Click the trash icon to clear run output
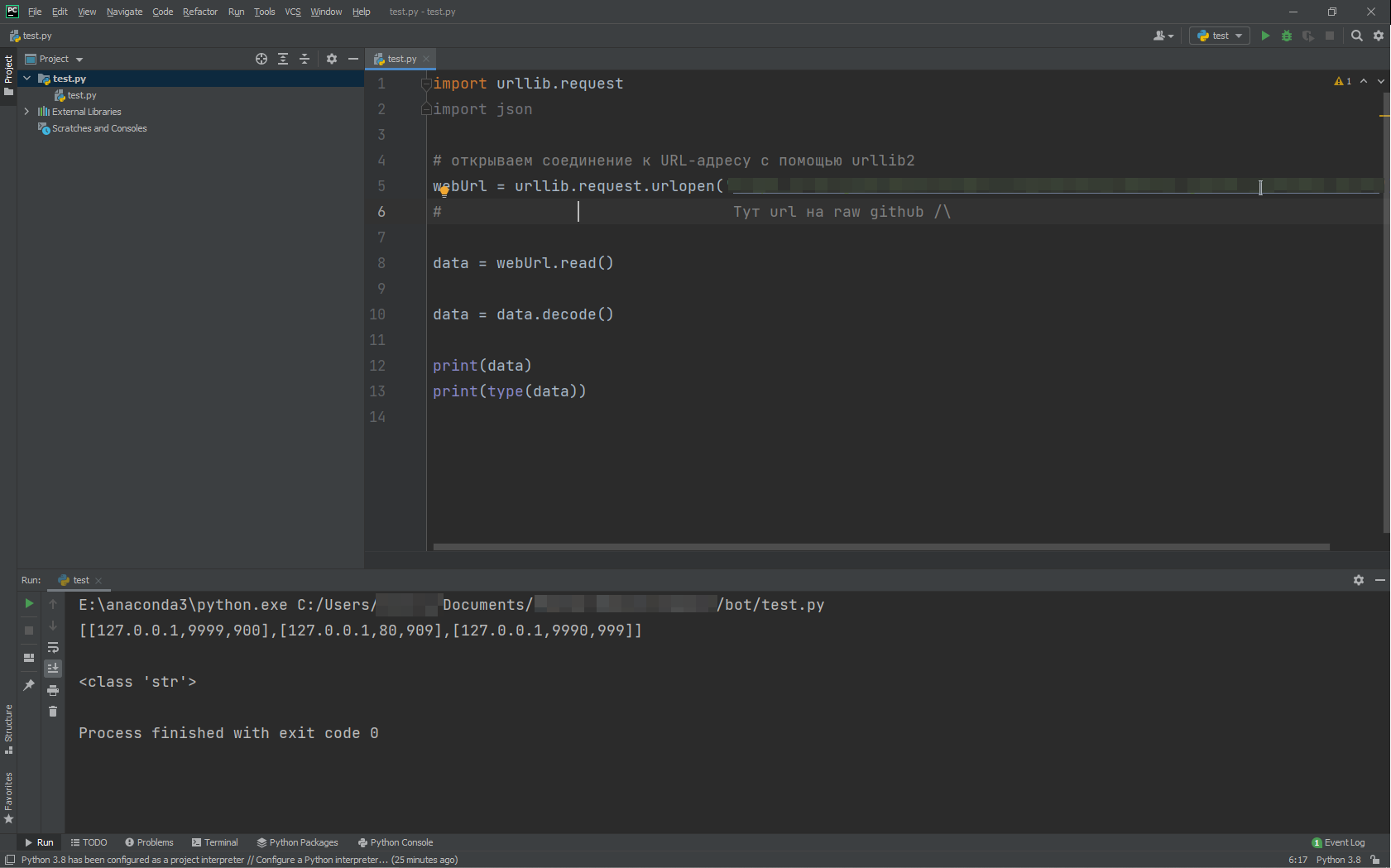Image resolution: width=1391 pixels, height=868 pixels. coord(53,712)
